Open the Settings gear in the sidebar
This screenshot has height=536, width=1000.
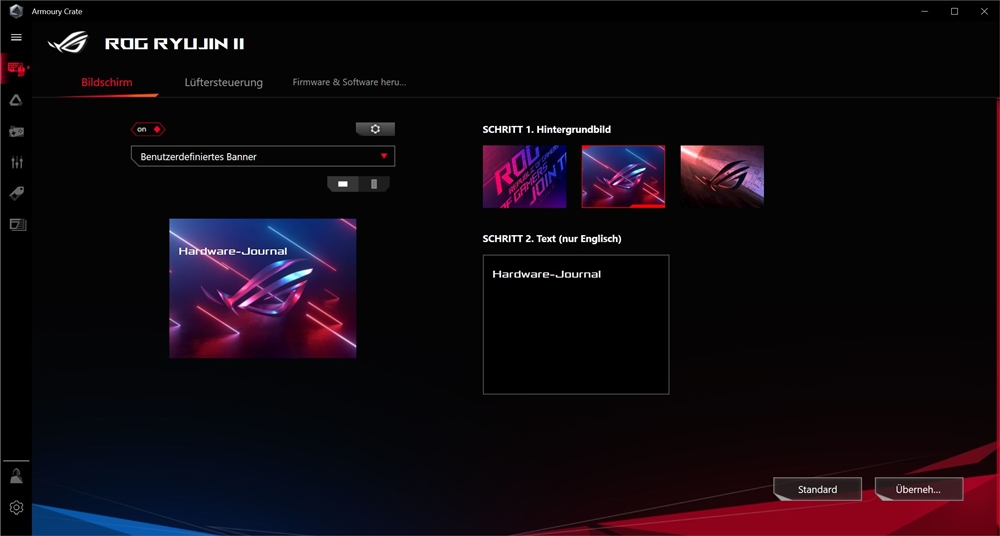click(x=17, y=507)
